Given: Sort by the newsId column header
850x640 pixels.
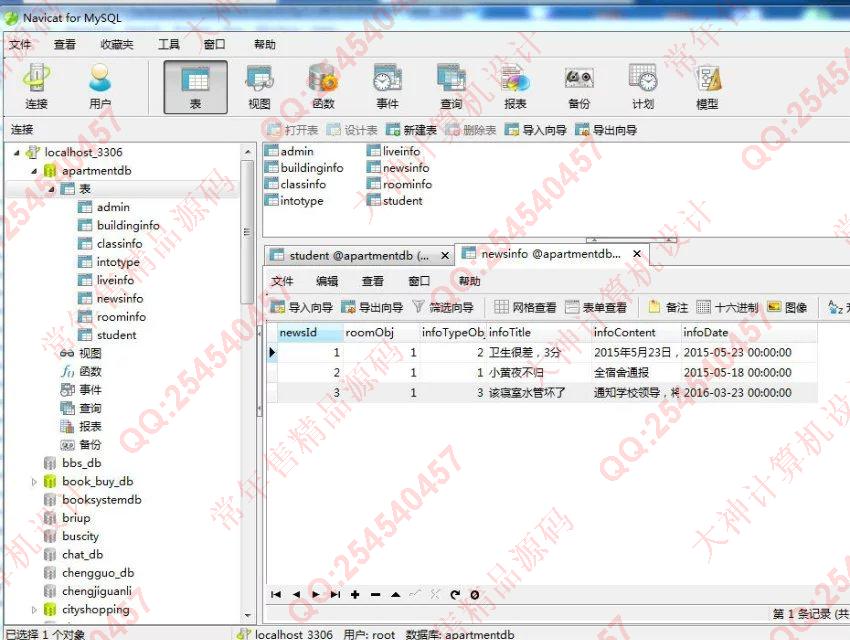Looking at the screenshot, I should 310,332.
